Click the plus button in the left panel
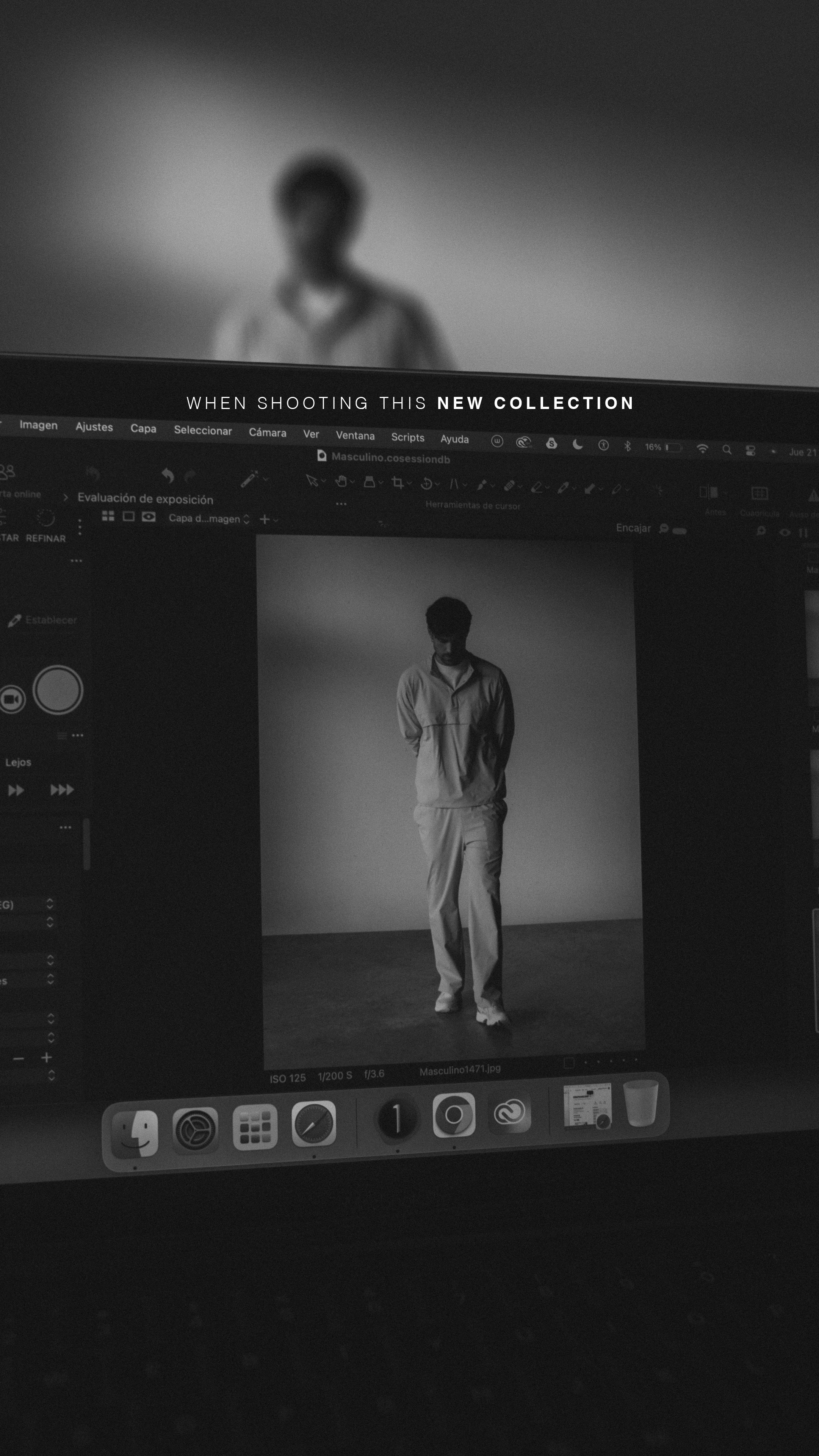 (46, 1058)
